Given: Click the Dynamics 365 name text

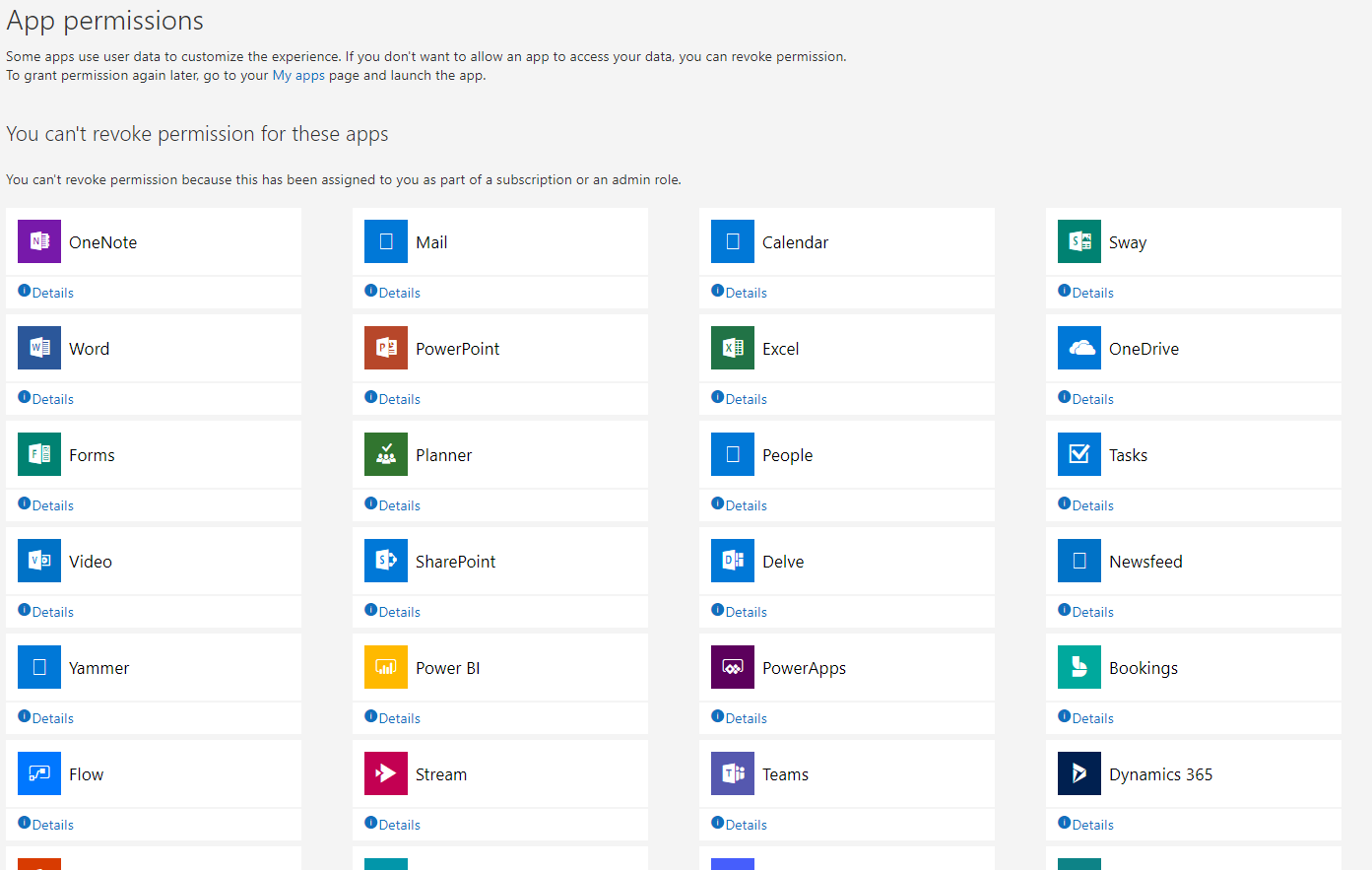Looking at the screenshot, I should click(1160, 774).
